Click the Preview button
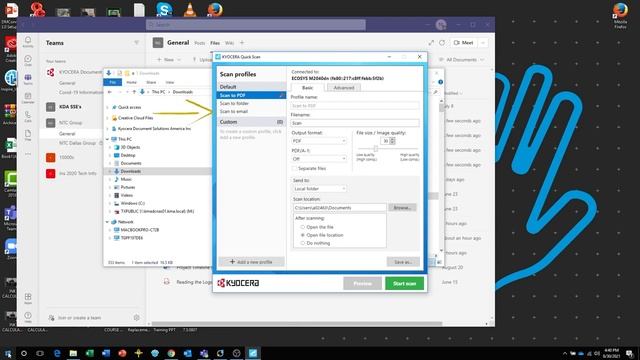Image resolution: width=640 pixels, height=360 pixels. [362, 283]
